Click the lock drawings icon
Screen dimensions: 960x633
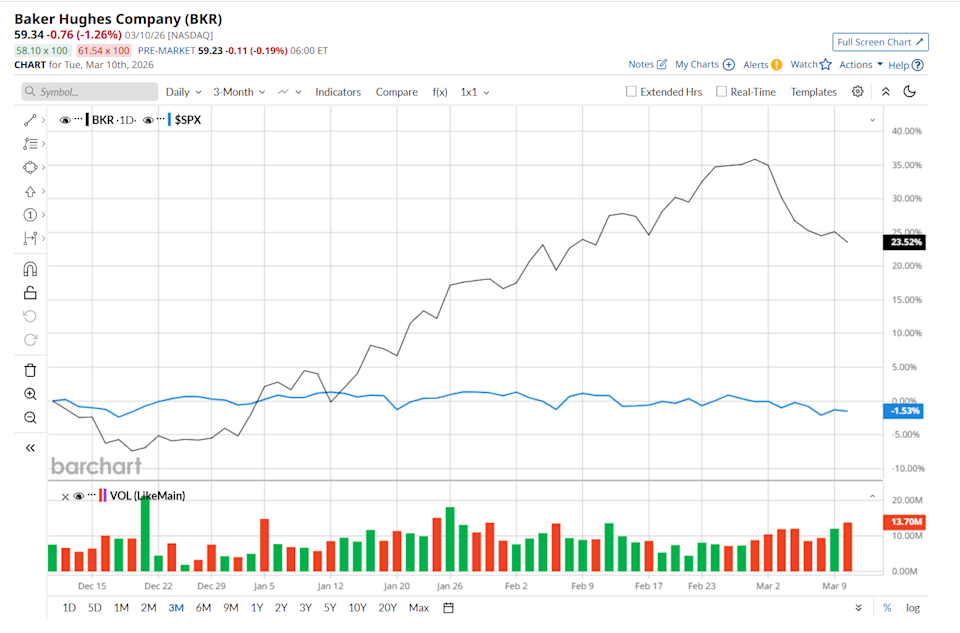click(30, 293)
